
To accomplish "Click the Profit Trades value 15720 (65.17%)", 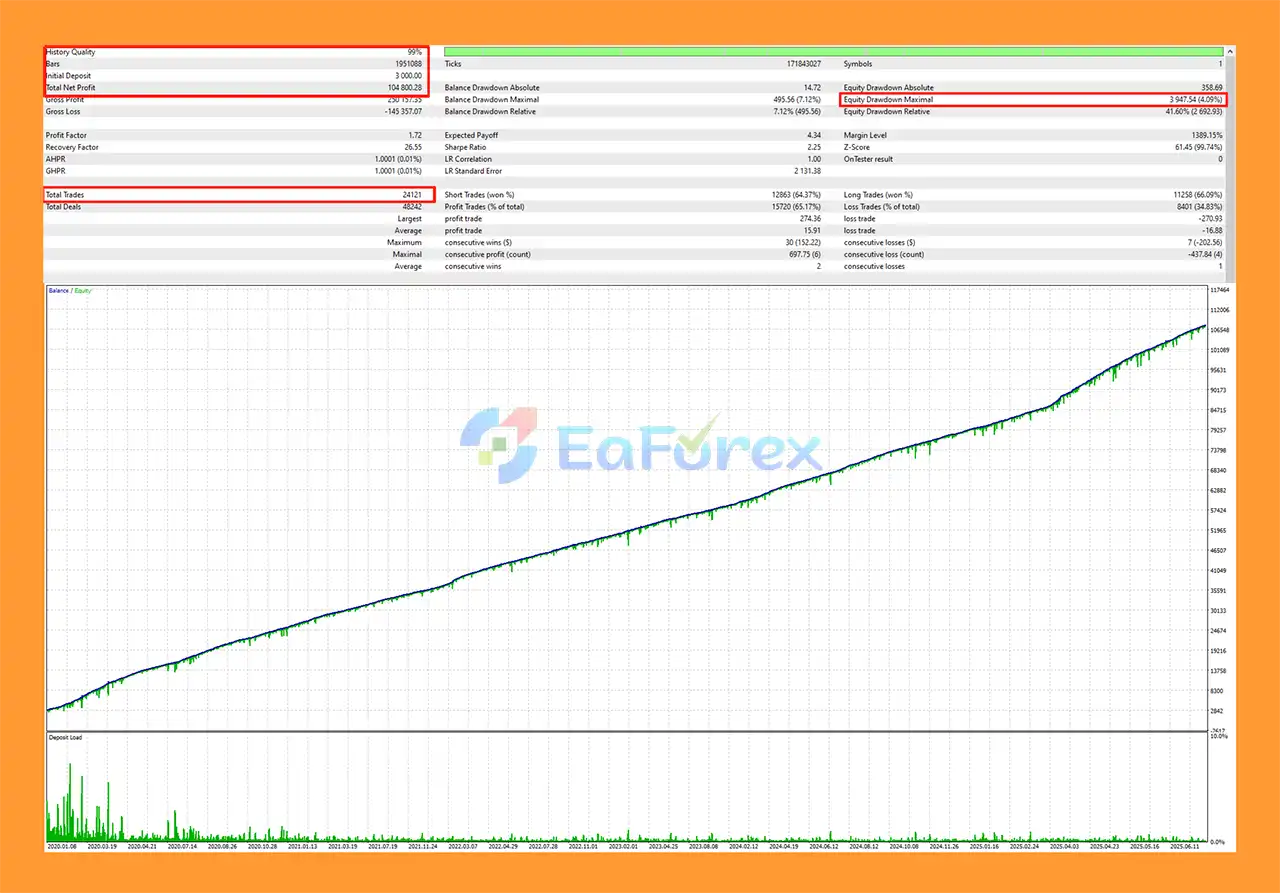I will tap(794, 207).
